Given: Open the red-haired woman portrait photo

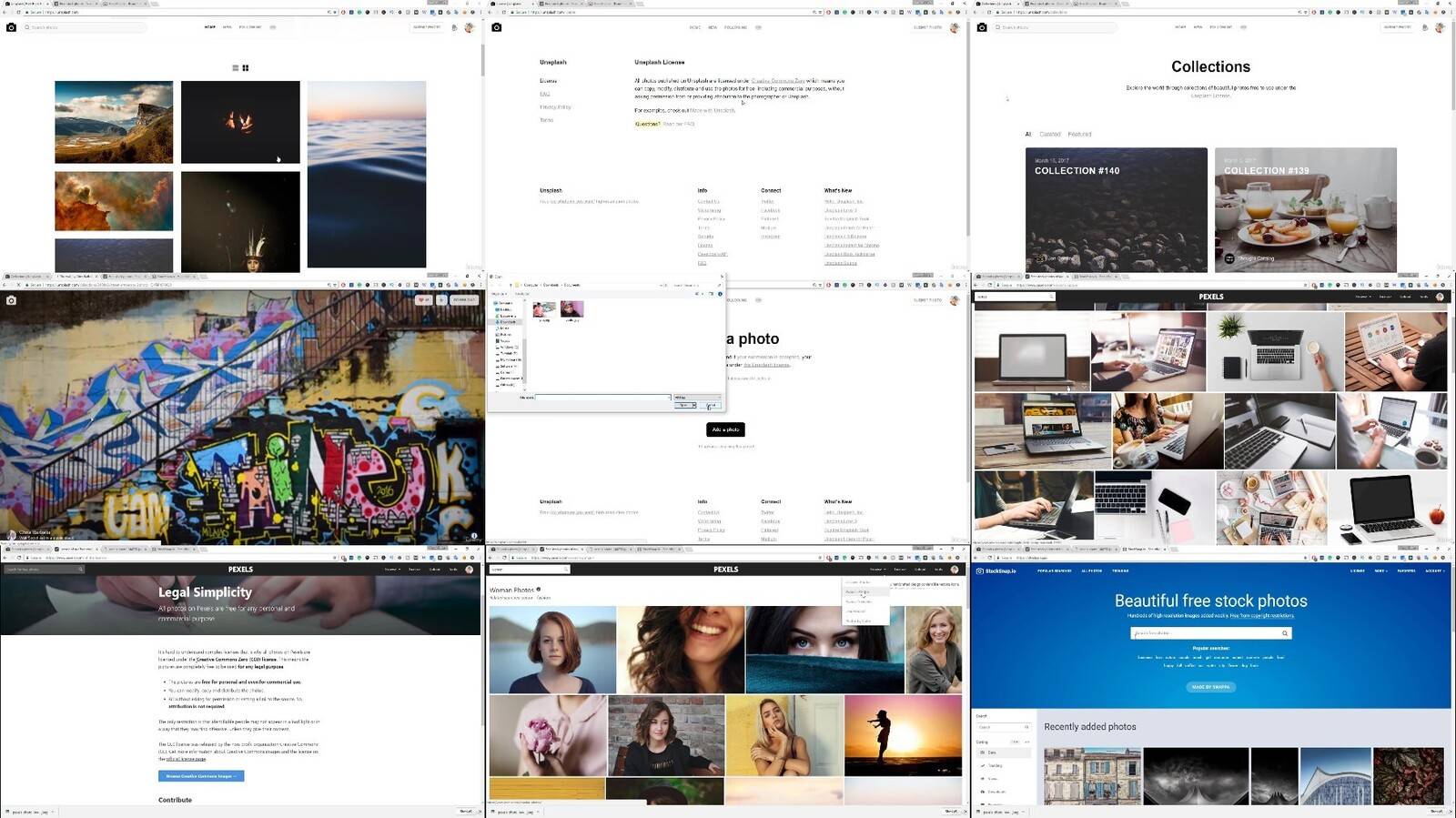Looking at the screenshot, I should click(552, 650).
